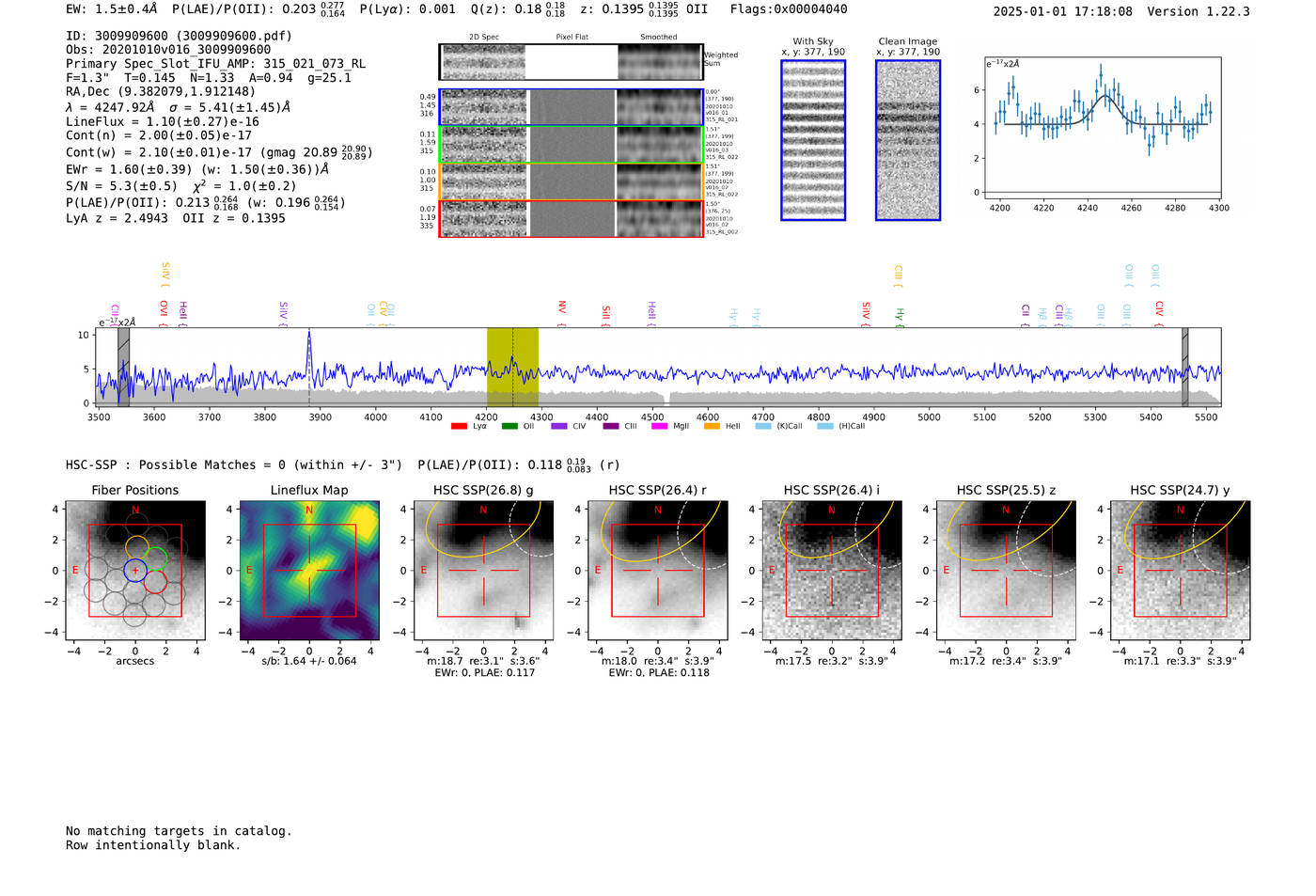Open the HSC SSP(26.4) r cutout
The image size is (1316, 896).
click(657, 570)
